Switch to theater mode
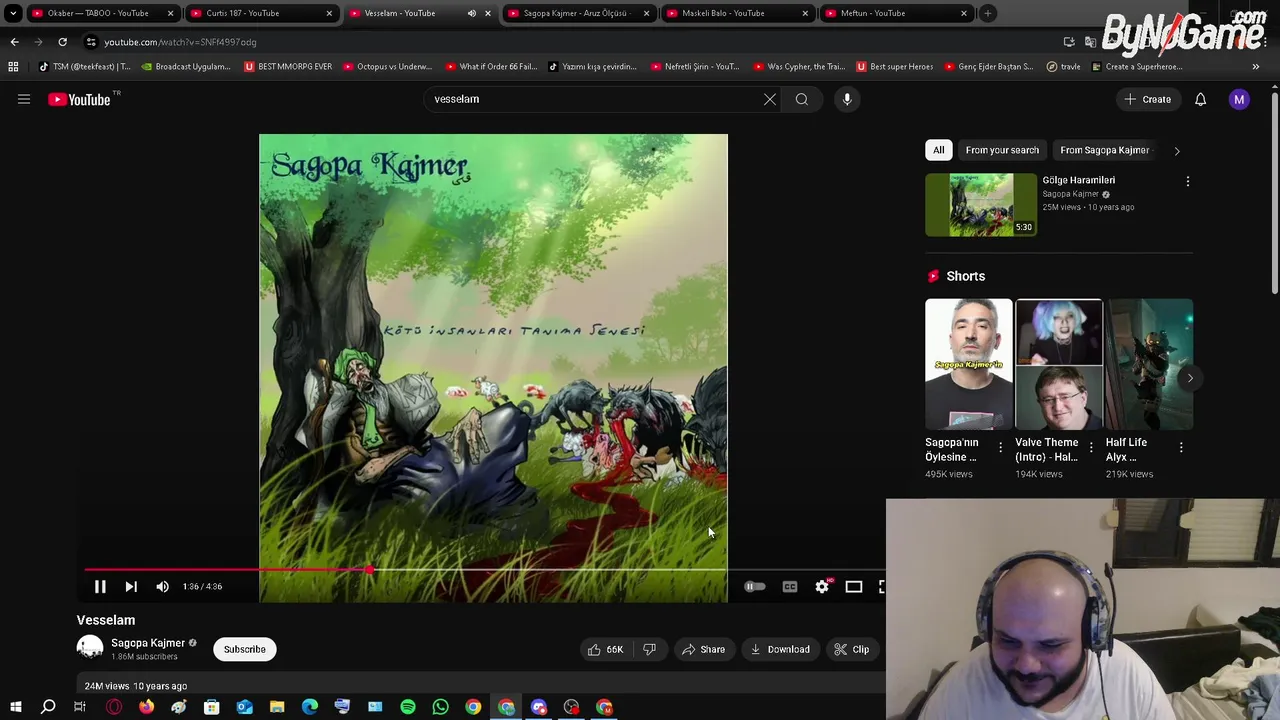 click(x=854, y=587)
